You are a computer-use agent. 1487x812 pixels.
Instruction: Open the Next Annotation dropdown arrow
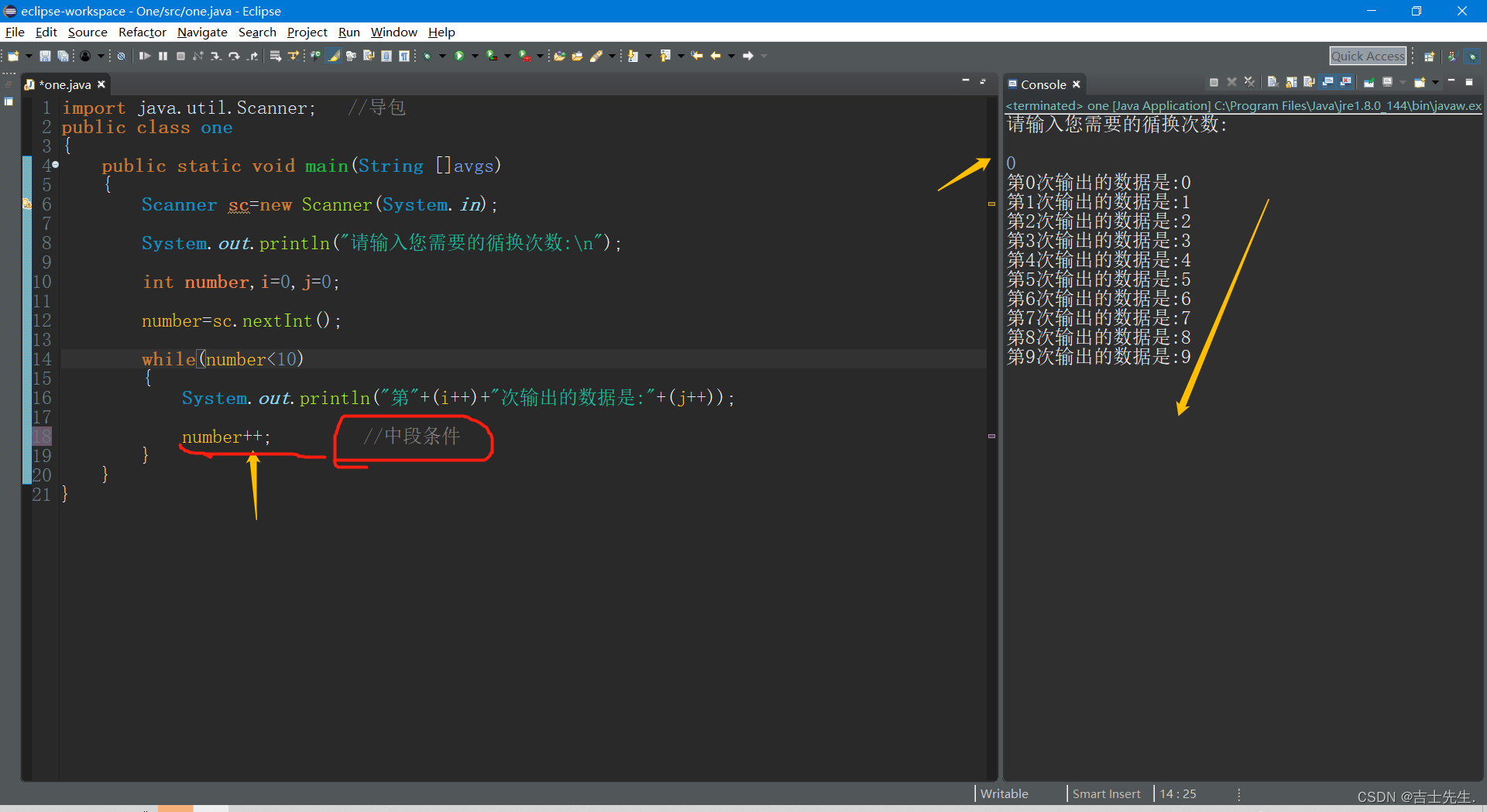click(x=648, y=56)
